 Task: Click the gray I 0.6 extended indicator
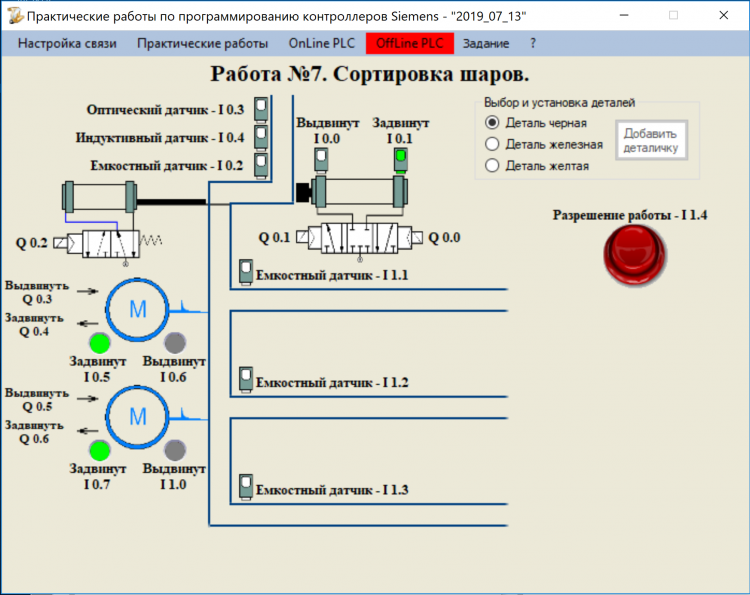tap(175, 342)
